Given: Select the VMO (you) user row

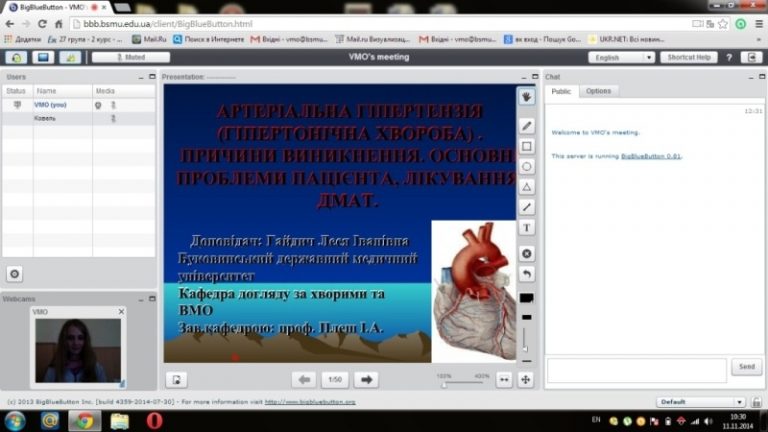Looking at the screenshot, I should pos(79,105).
